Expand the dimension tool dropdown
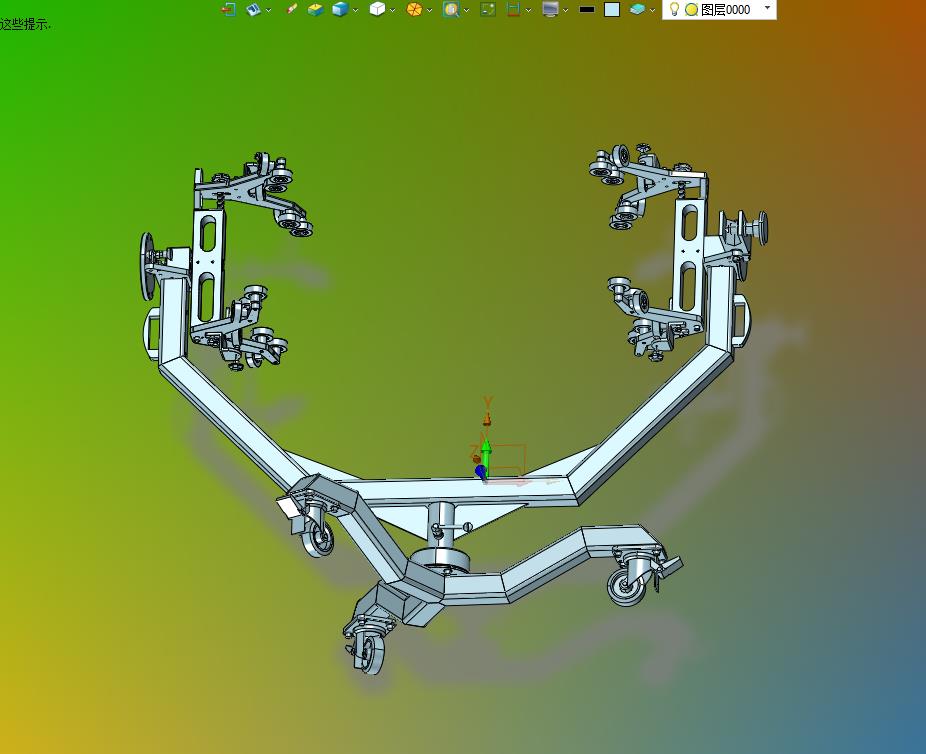Viewport: 926px width, 754px height. click(x=528, y=10)
